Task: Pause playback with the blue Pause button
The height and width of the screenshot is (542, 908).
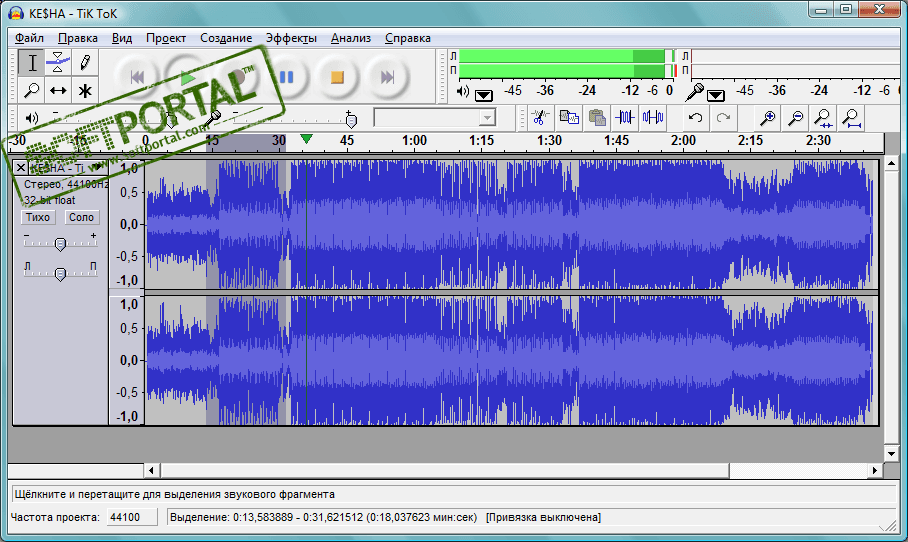Action: click(x=287, y=77)
